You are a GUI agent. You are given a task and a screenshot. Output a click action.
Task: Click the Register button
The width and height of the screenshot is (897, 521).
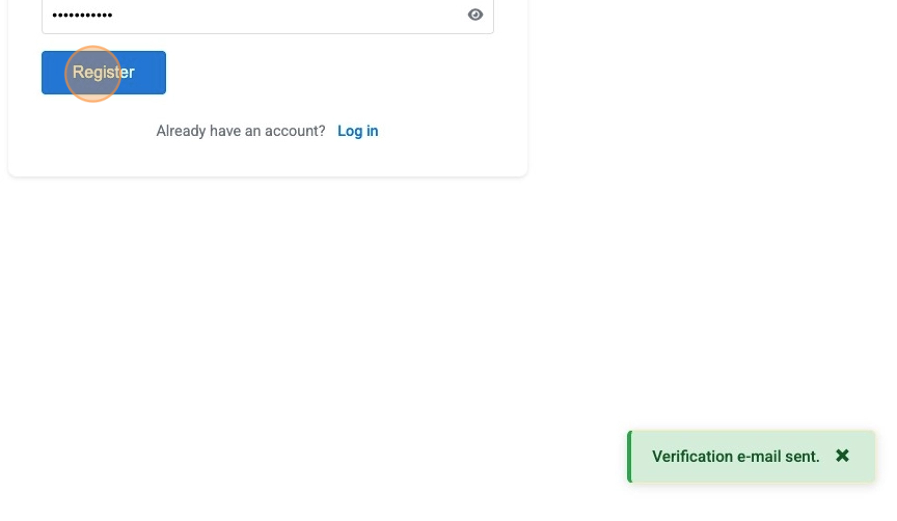click(103, 73)
